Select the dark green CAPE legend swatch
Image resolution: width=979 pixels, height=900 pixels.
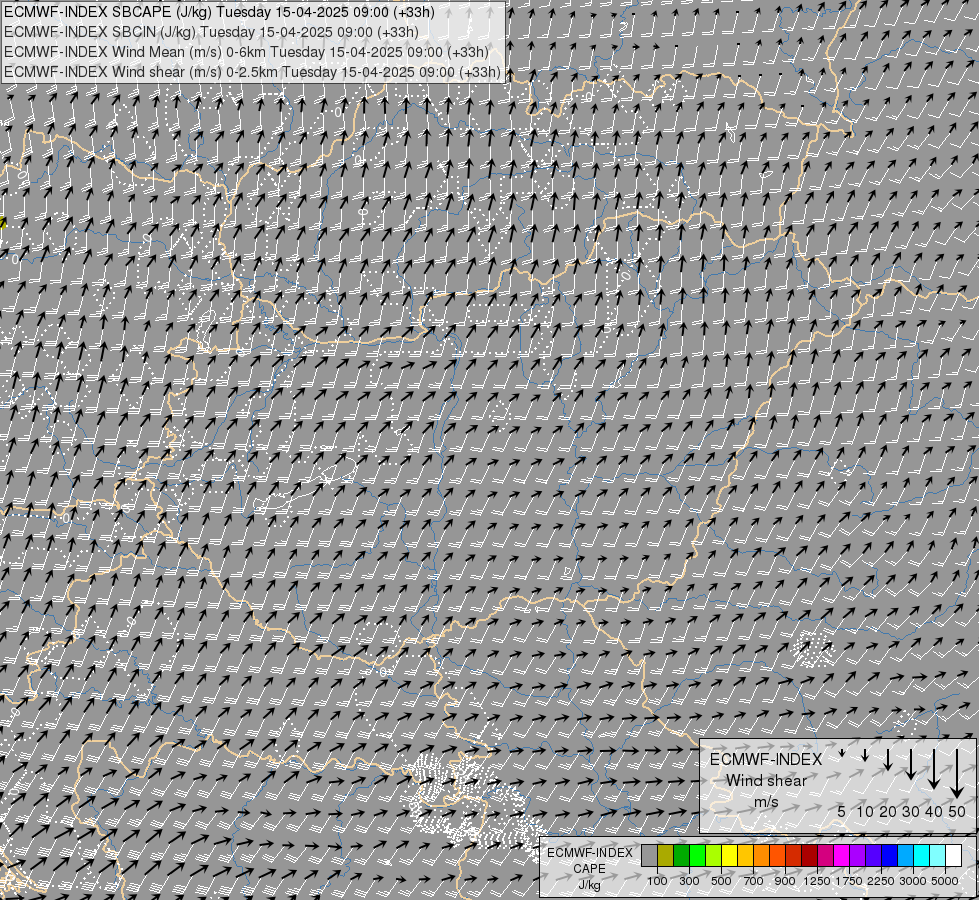point(681,855)
